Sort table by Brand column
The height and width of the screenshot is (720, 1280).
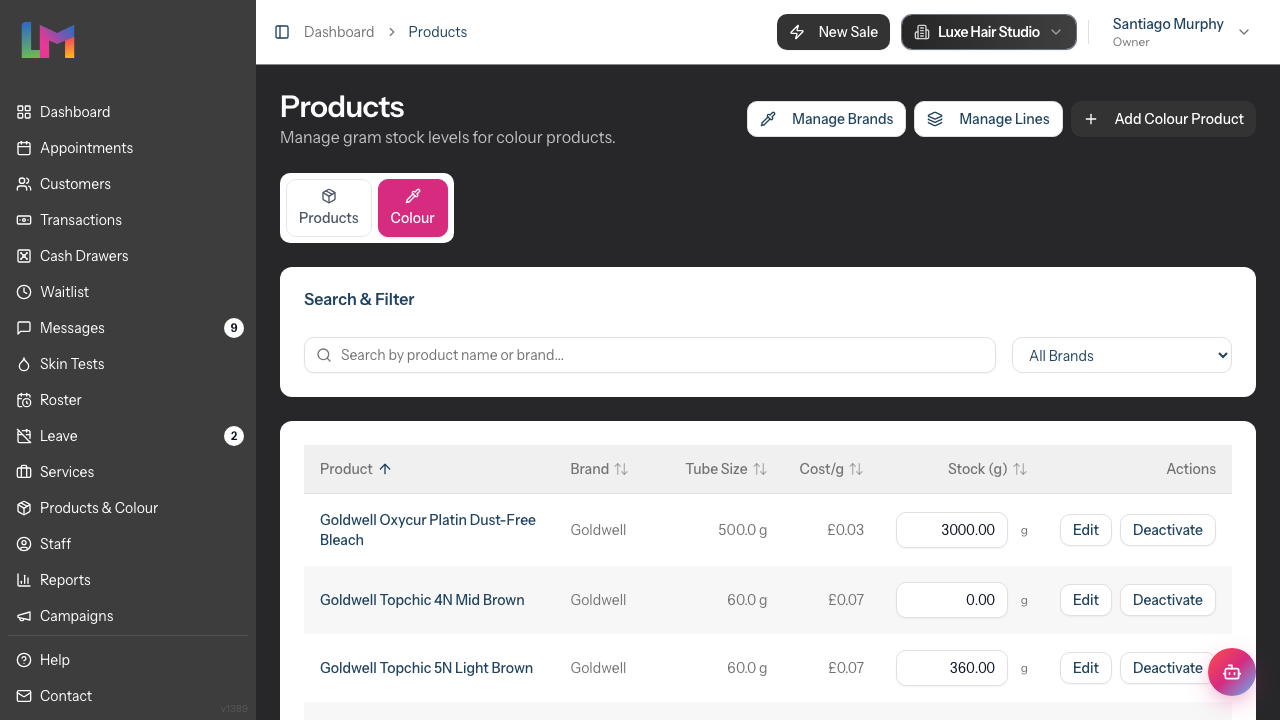pyautogui.click(x=599, y=469)
